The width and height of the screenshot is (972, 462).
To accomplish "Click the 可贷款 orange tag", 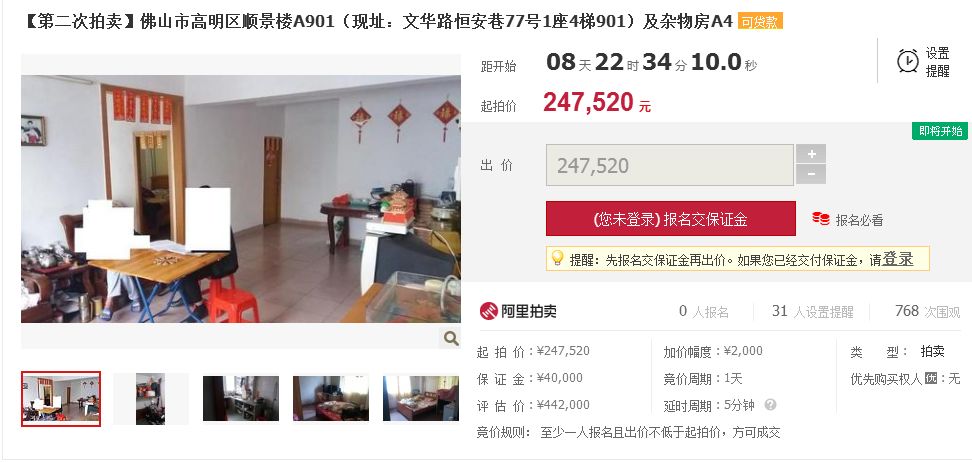I will click(760, 22).
